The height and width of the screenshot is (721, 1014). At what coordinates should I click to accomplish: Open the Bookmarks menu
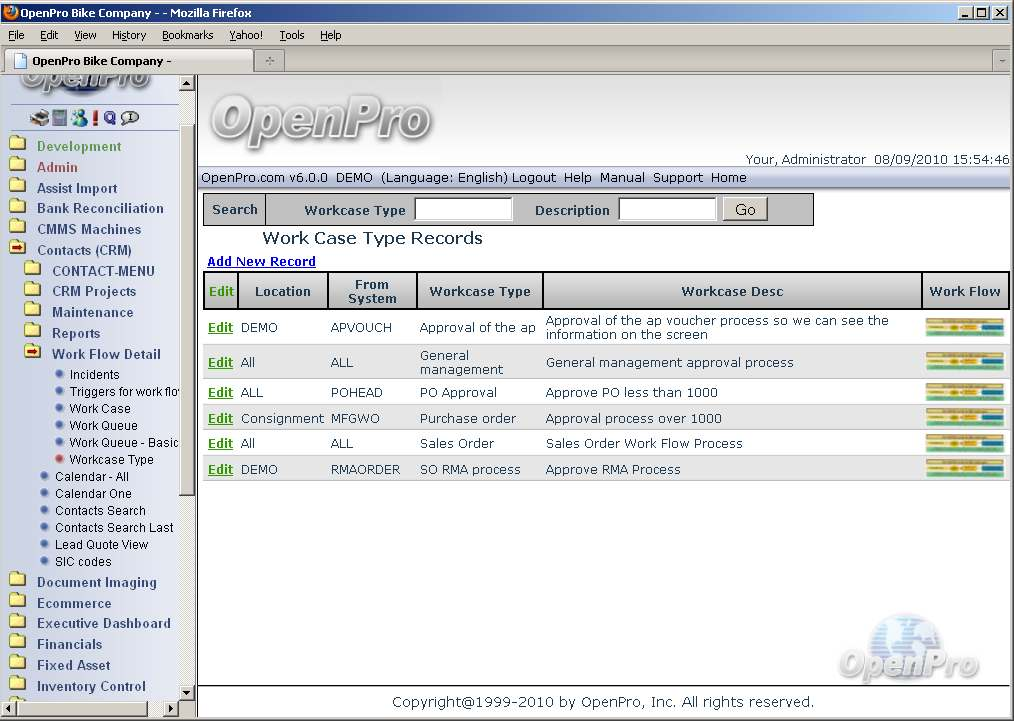click(187, 35)
